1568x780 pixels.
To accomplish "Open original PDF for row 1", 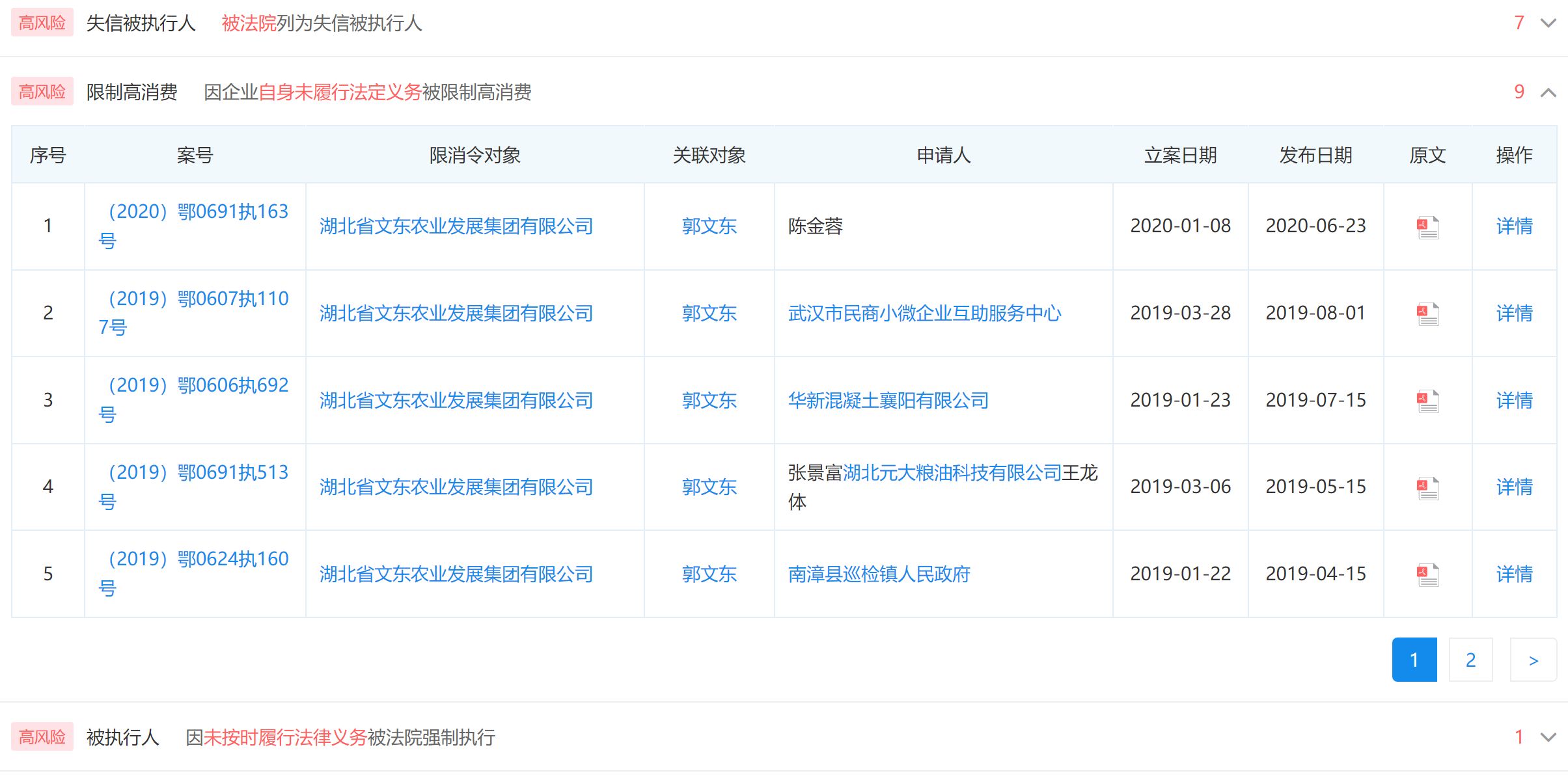I will [x=1427, y=227].
